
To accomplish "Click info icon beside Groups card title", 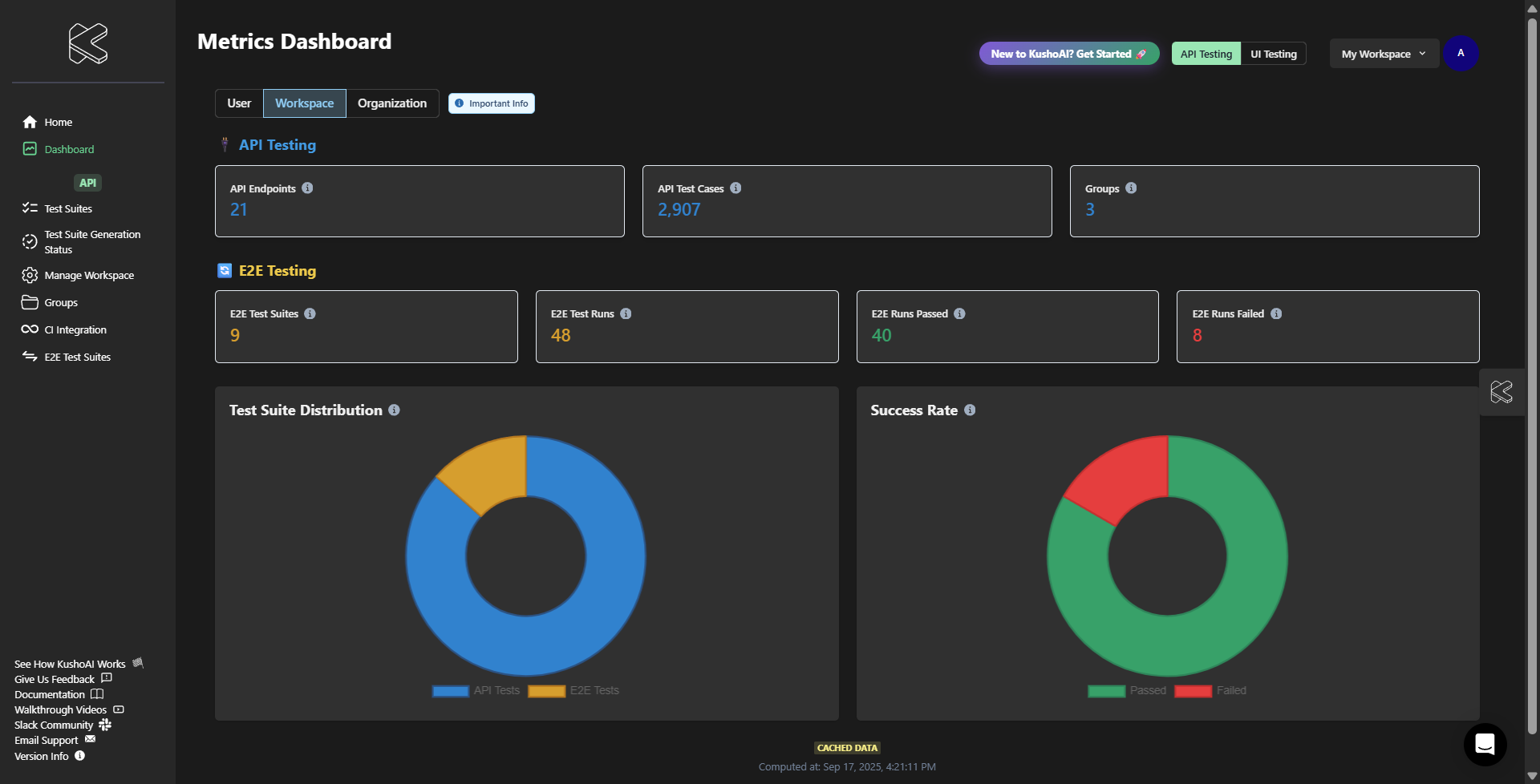I will coord(1131,188).
